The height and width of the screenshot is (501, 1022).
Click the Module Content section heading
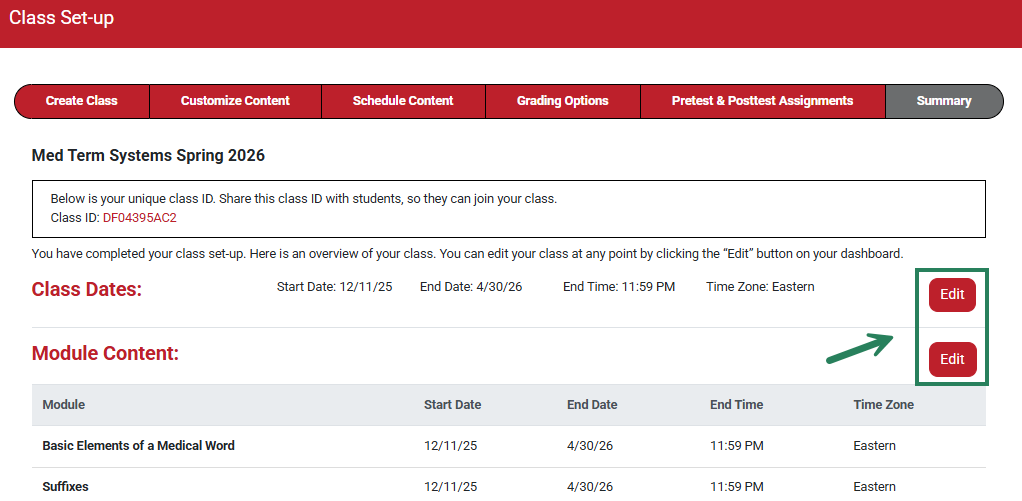pyautogui.click(x=105, y=353)
